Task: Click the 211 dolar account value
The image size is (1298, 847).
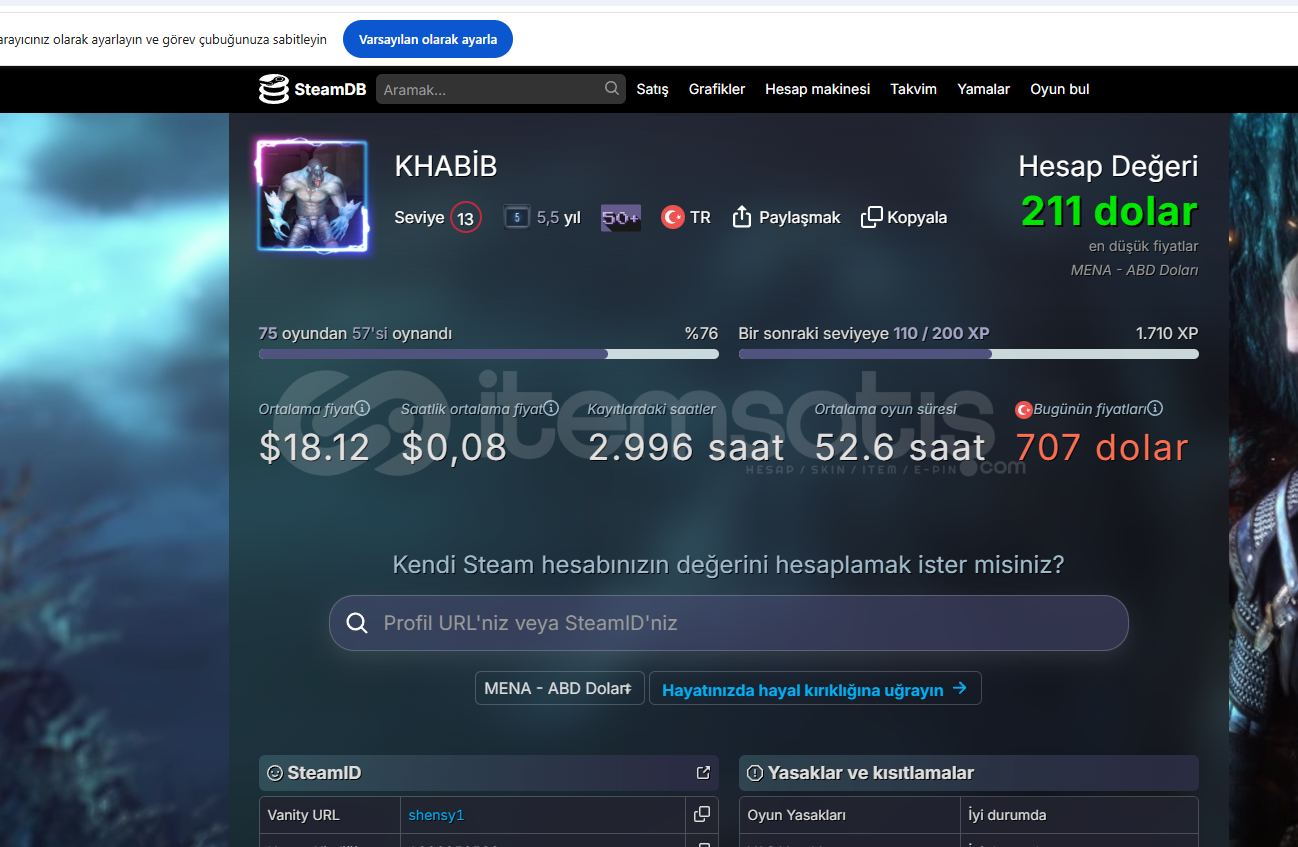Action: coord(1109,211)
